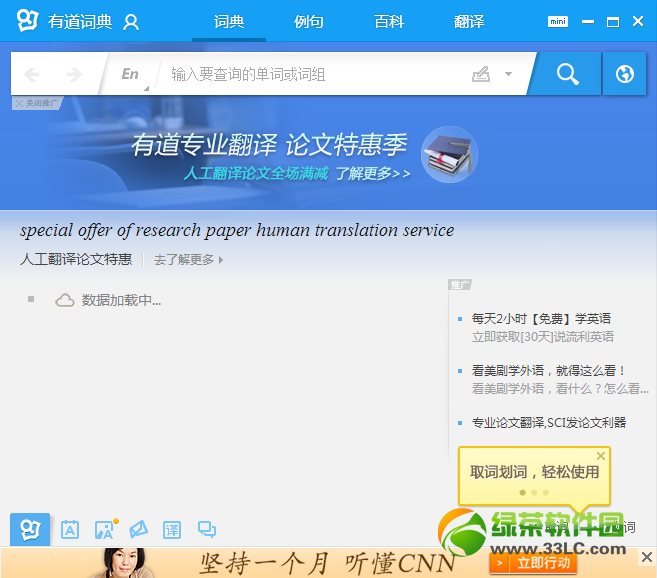Open the wordbook calendar A icon

tap(70, 530)
